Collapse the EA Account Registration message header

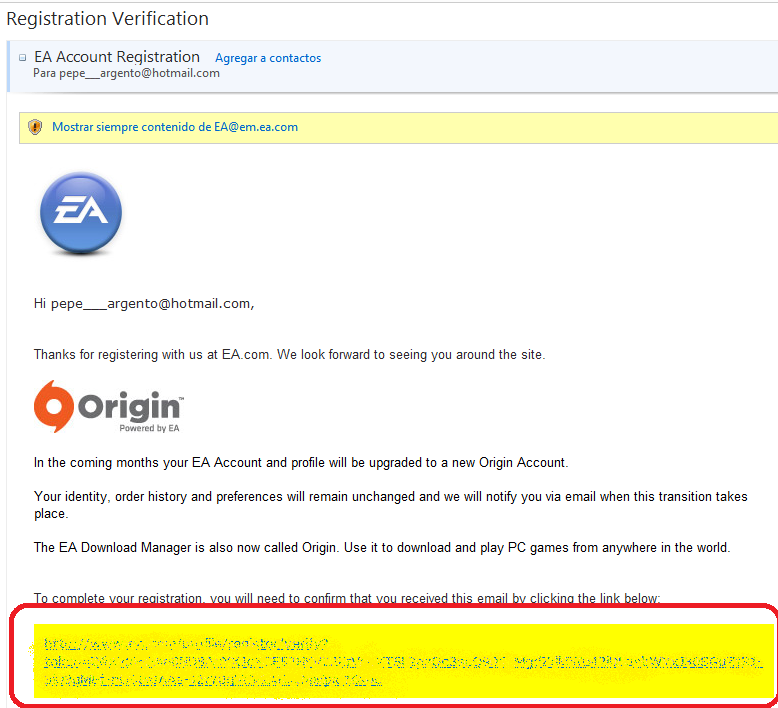coord(22,58)
